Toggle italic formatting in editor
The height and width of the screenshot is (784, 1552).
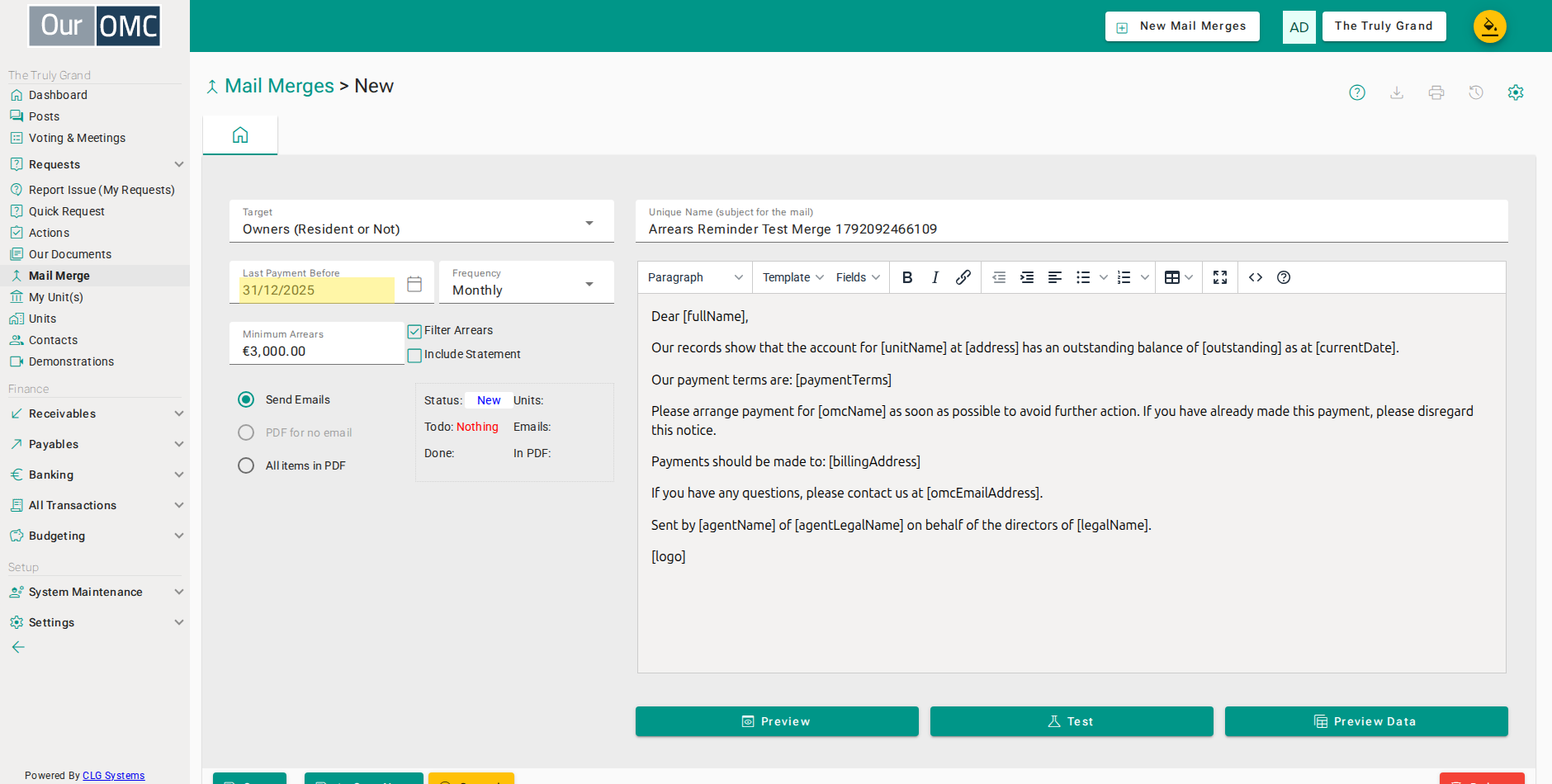pyautogui.click(x=935, y=277)
